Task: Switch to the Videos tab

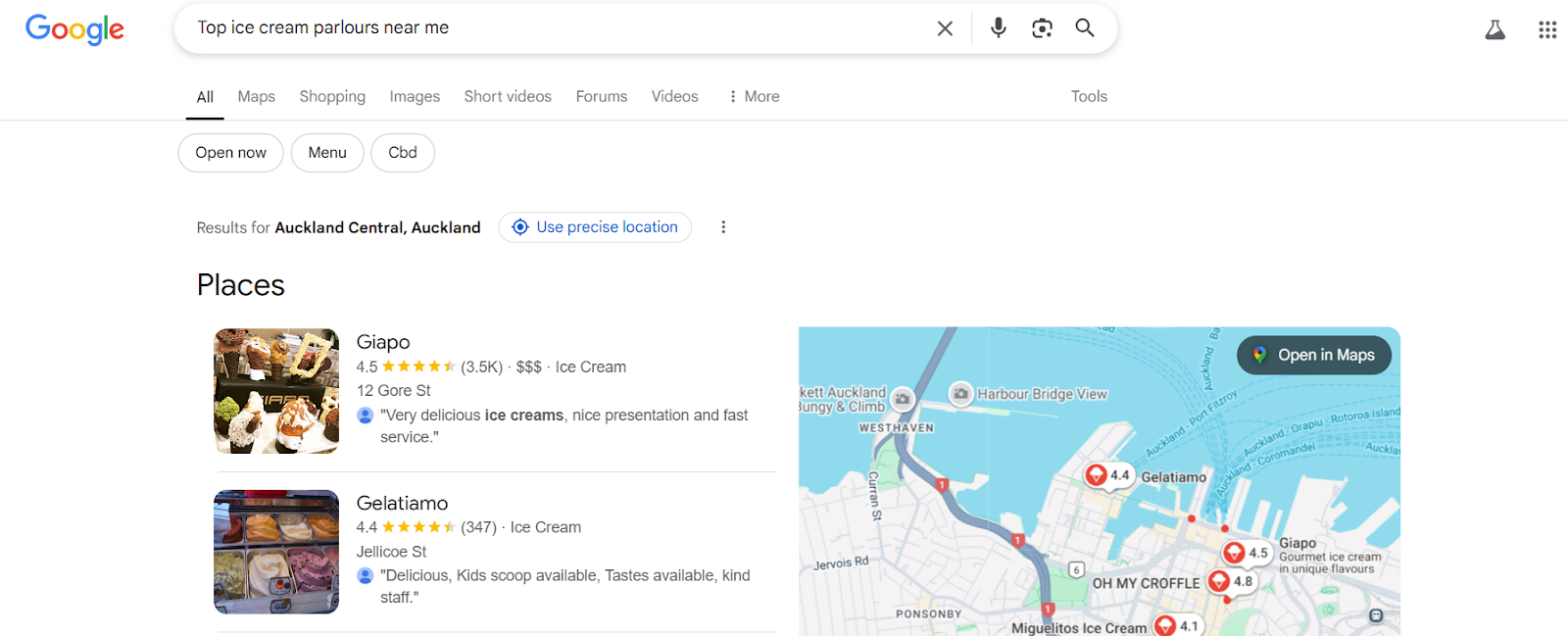Action: [x=675, y=96]
